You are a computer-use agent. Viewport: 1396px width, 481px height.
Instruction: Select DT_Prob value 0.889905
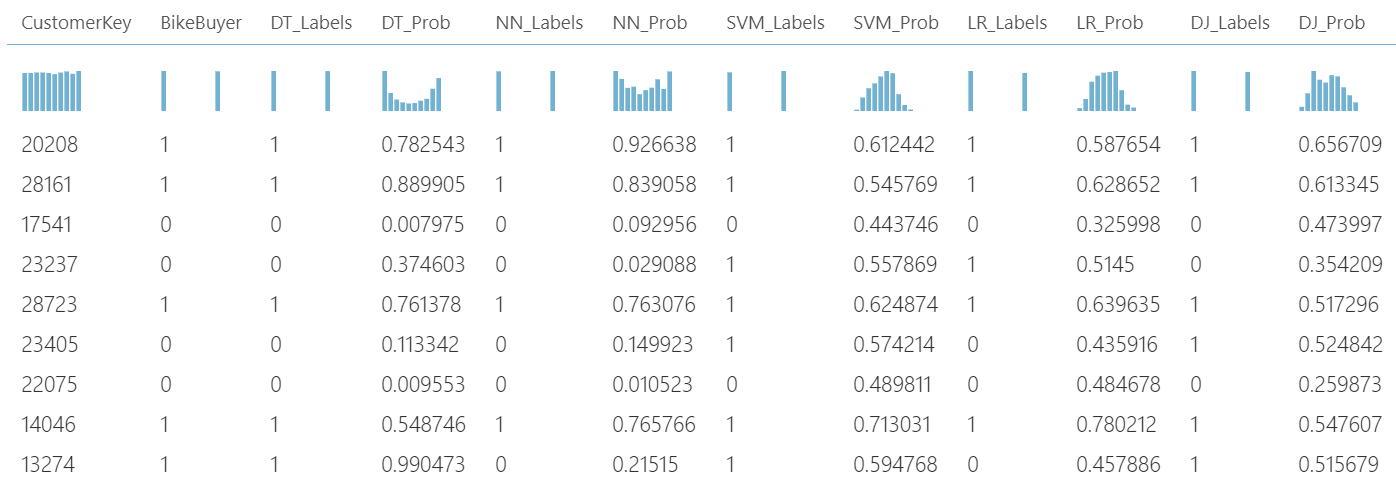pos(423,185)
